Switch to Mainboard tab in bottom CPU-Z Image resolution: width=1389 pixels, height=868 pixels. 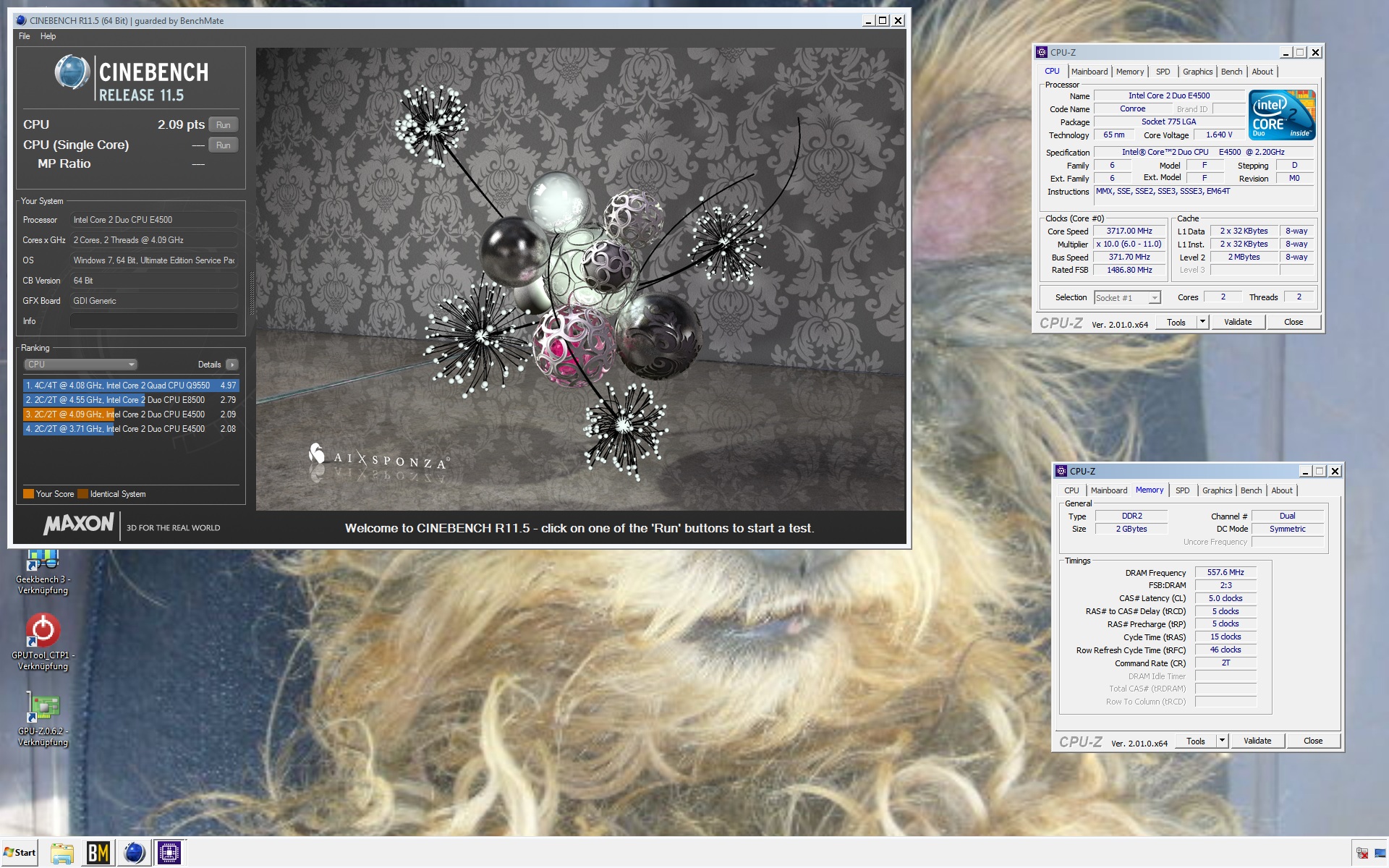(x=1109, y=490)
